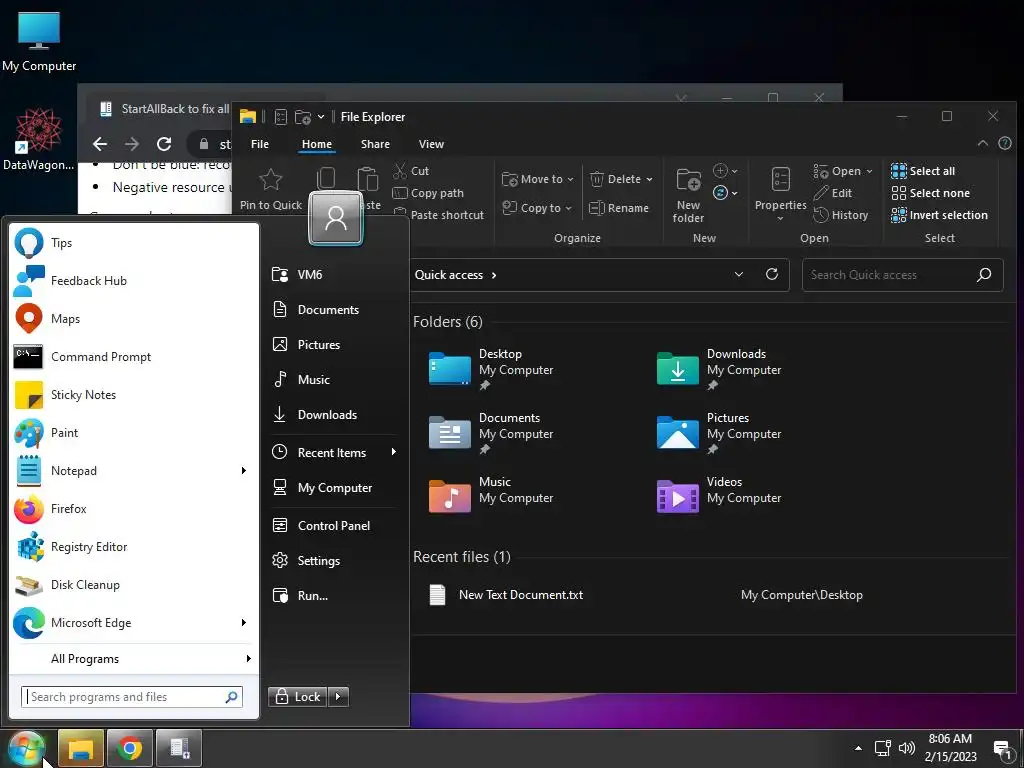Viewport: 1024px width, 768px height.
Task: Expand Notepad submenu arrow
Action: (x=244, y=470)
